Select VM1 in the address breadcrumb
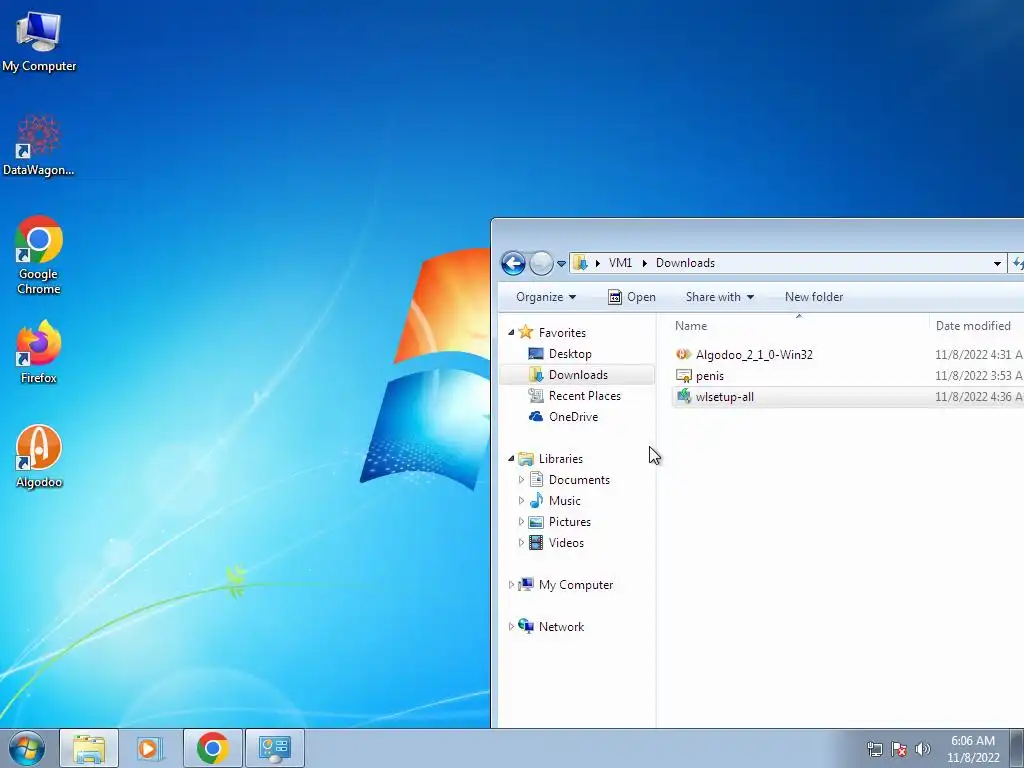 coord(620,263)
